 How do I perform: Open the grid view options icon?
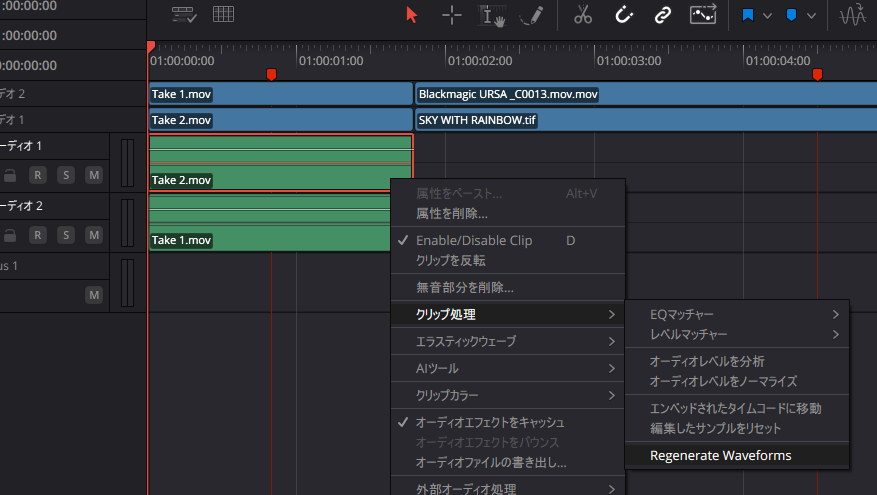click(223, 15)
